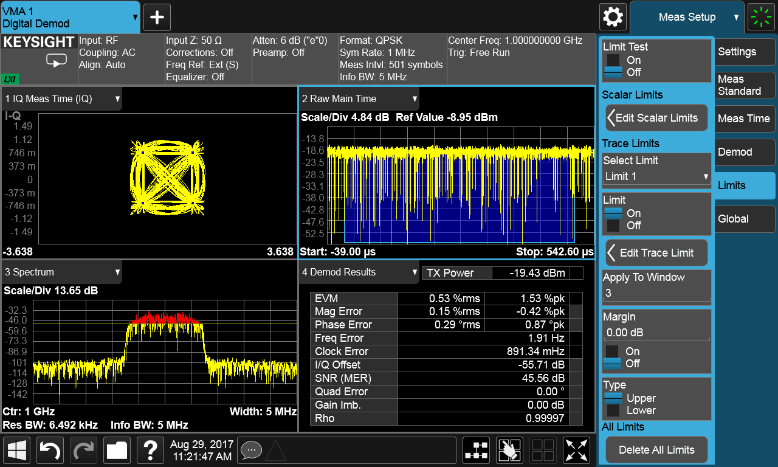Click the Delete All Limits button

pyautogui.click(x=656, y=448)
